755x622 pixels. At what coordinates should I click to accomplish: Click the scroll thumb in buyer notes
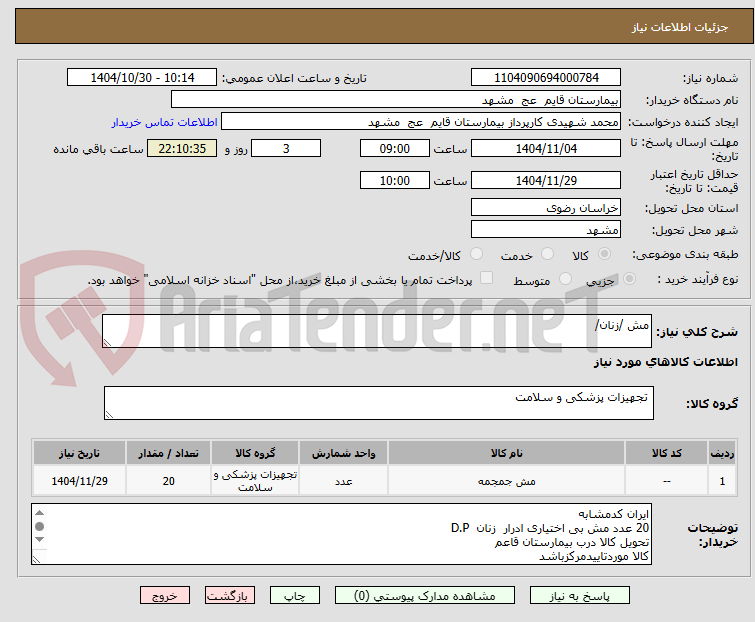(x=40, y=526)
